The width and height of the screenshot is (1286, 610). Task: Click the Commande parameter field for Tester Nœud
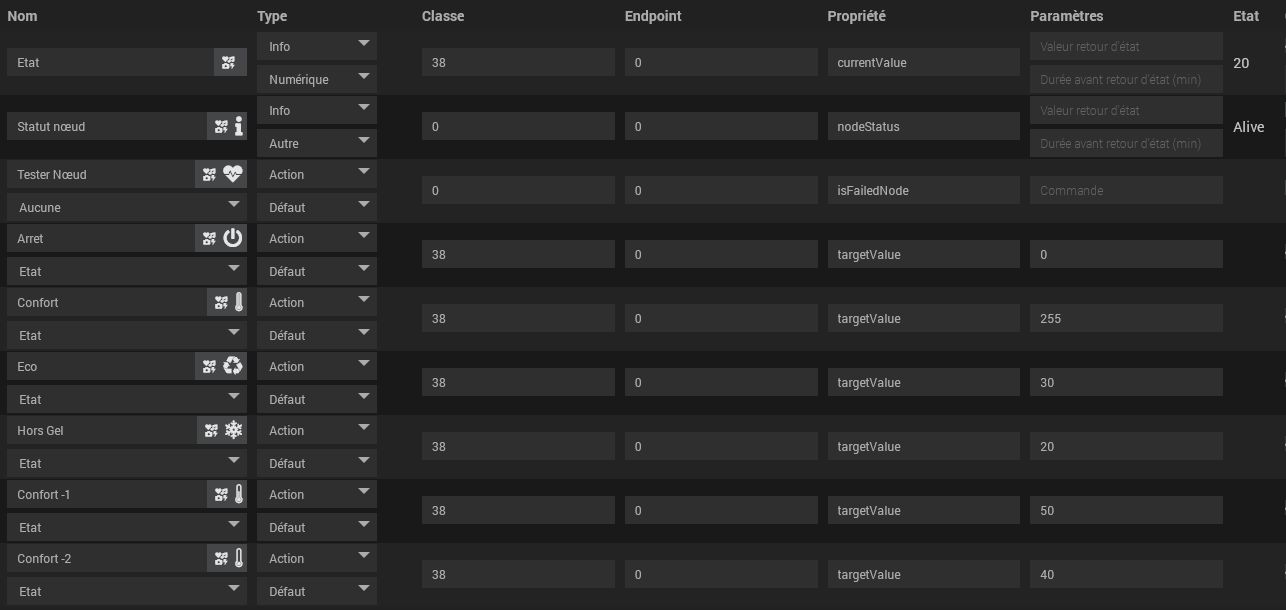pyautogui.click(x=1126, y=190)
